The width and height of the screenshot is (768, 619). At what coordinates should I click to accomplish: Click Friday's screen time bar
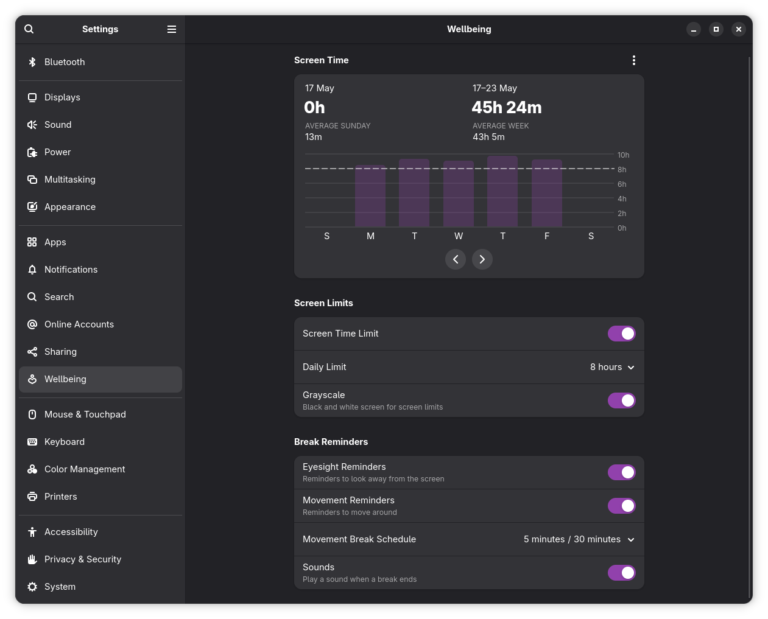pyautogui.click(x=547, y=193)
